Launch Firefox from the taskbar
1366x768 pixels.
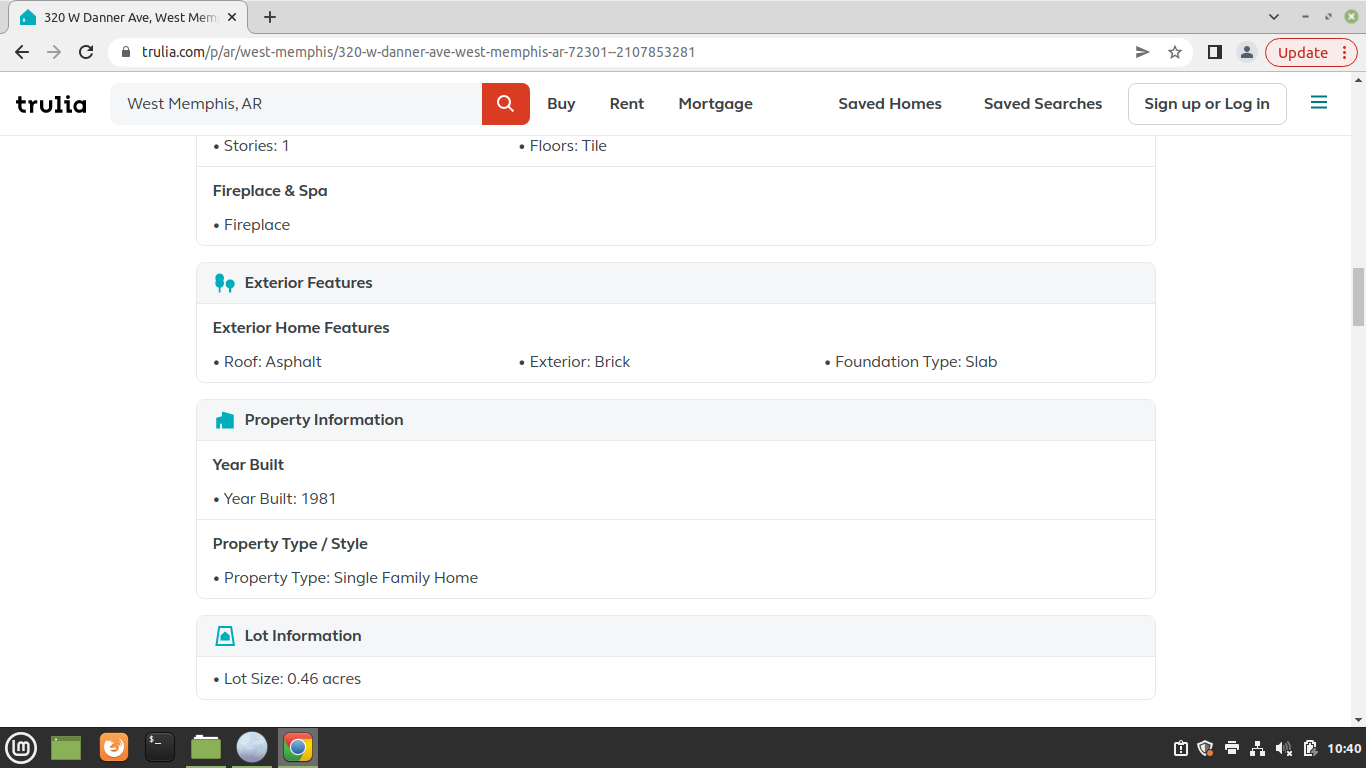pyautogui.click(x=114, y=747)
